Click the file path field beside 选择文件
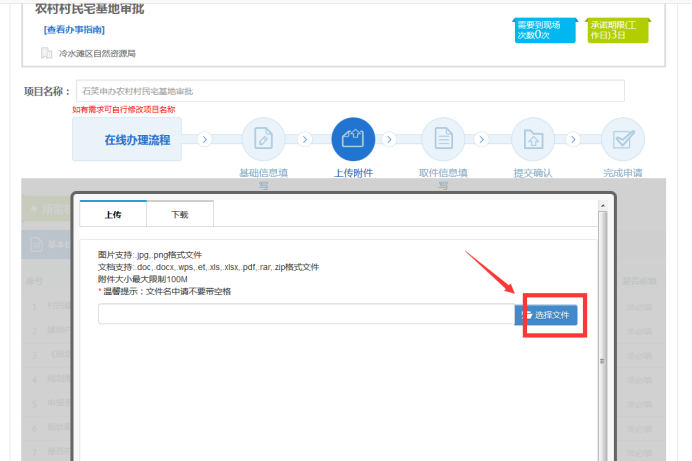This screenshot has width=692, height=461. pos(305,315)
